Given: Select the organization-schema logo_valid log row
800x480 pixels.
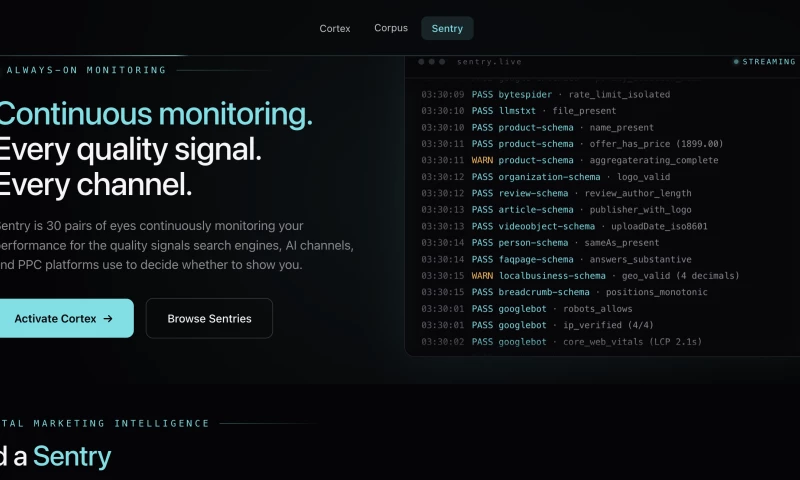Looking at the screenshot, I should 545,177.
